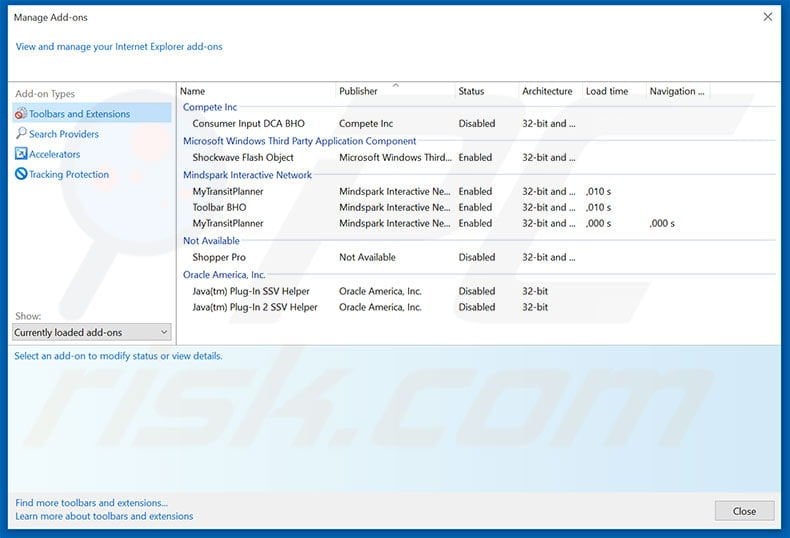Click Enabled status of Shockwave Flash Object
This screenshot has width=790, height=538.
475,157
